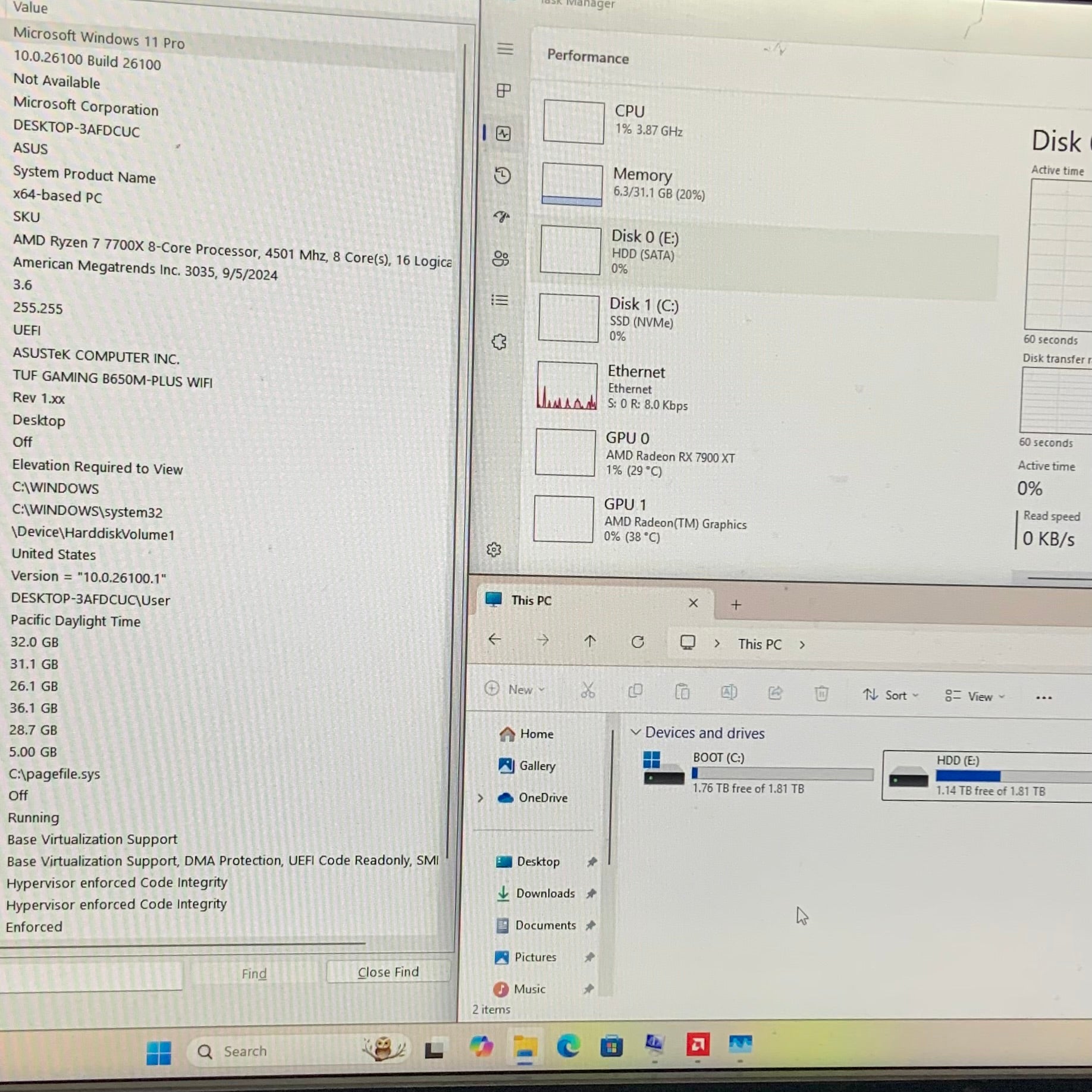The image size is (1092, 1092).
Task: Expand chevron before This PC in address bar
Action: (x=717, y=643)
